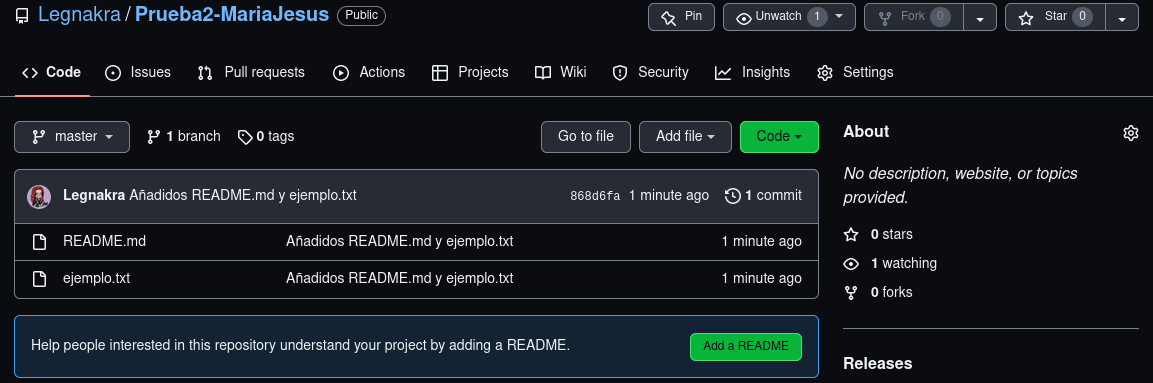1153x383 pixels.
Task: Click the file icon beside ejemplo.txt
Action: point(39,279)
